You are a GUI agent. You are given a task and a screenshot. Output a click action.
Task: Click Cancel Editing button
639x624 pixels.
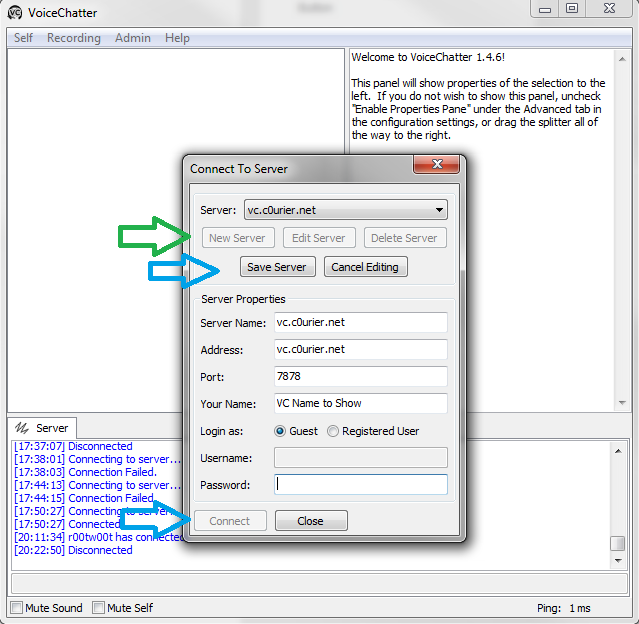coord(366,267)
